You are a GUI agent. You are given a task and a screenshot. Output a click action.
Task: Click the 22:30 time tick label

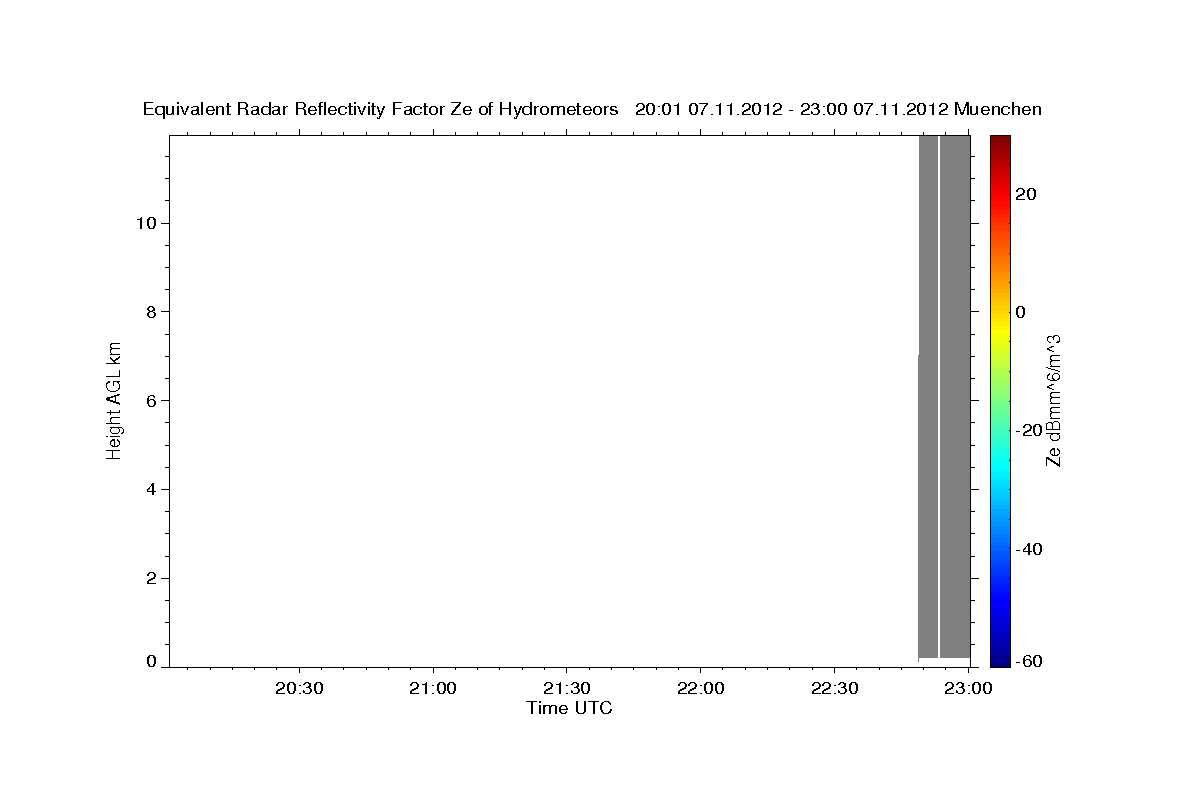(834, 689)
